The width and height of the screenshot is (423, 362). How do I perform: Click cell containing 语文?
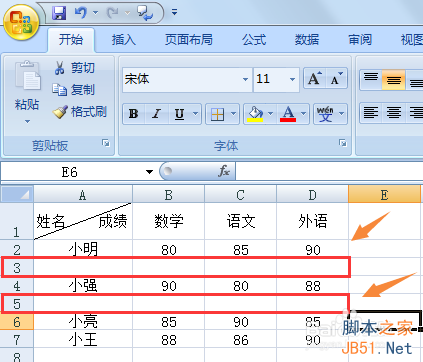click(x=240, y=221)
